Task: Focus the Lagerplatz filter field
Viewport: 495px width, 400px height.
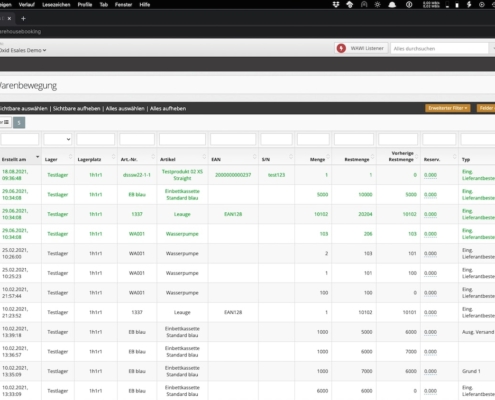Action: click(96, 139)
